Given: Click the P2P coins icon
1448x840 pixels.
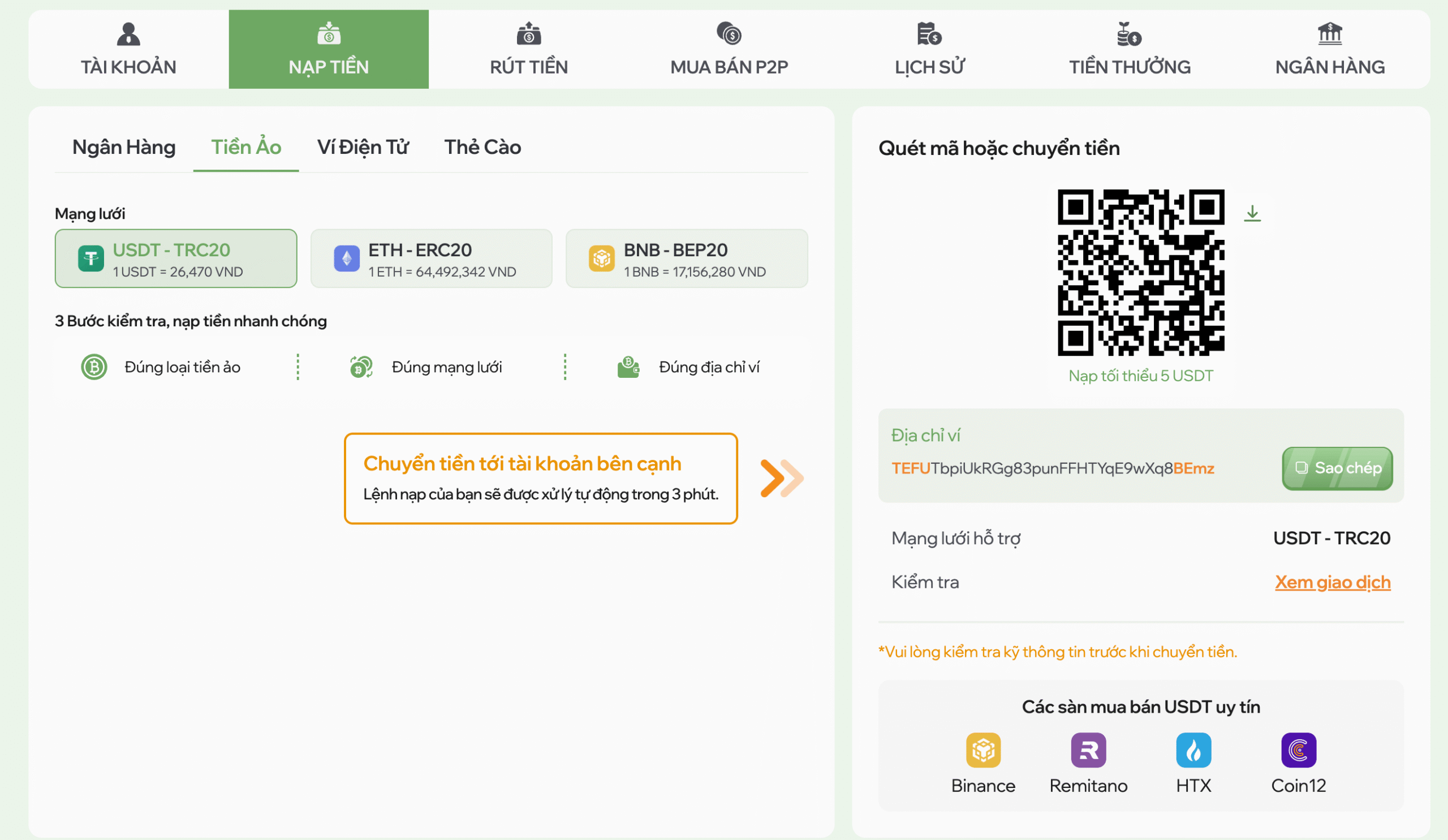Looking at the screenshot, I should click(729, 33).
